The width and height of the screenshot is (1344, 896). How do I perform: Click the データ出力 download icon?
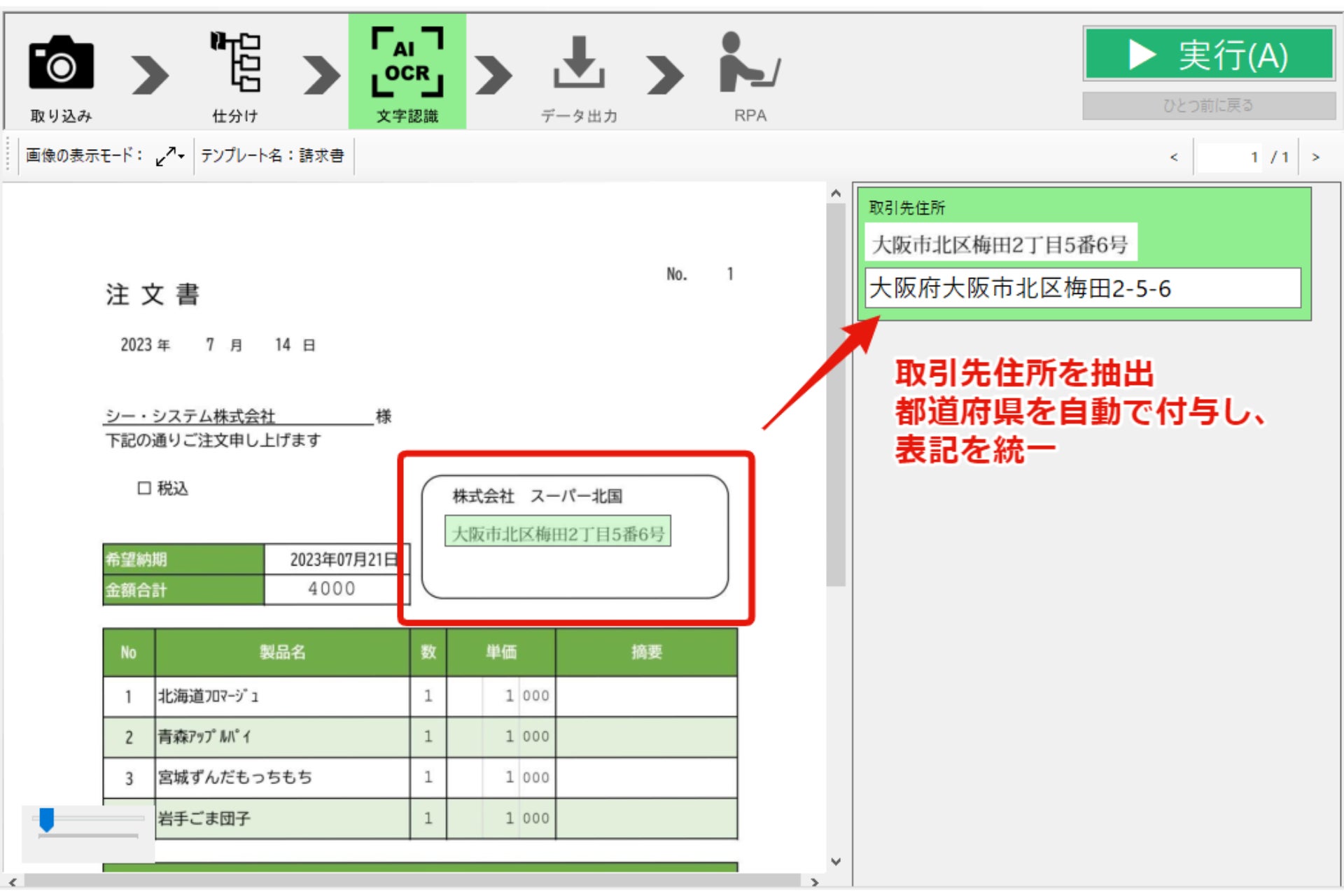[578, 63]
